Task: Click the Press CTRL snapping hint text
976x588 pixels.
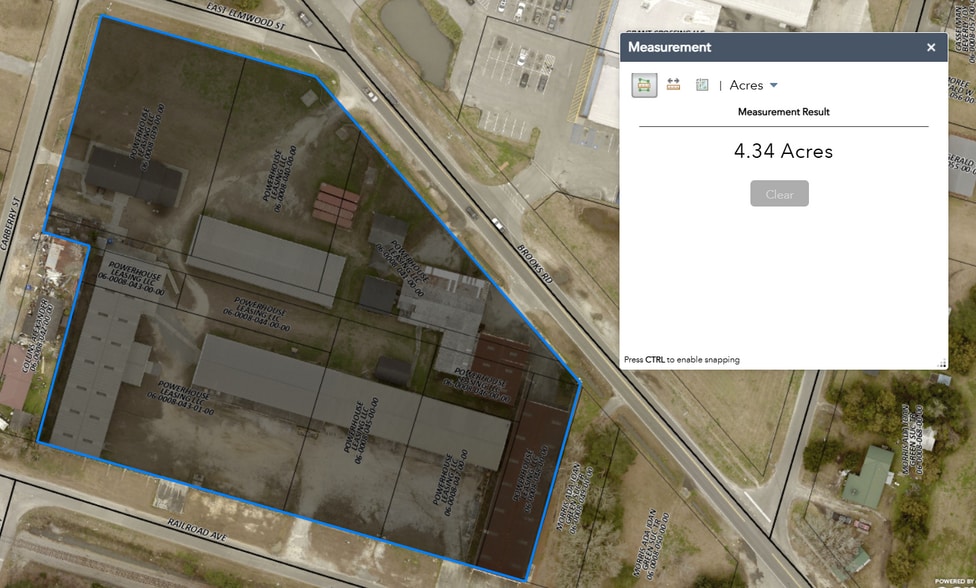Action: [680, 359]
